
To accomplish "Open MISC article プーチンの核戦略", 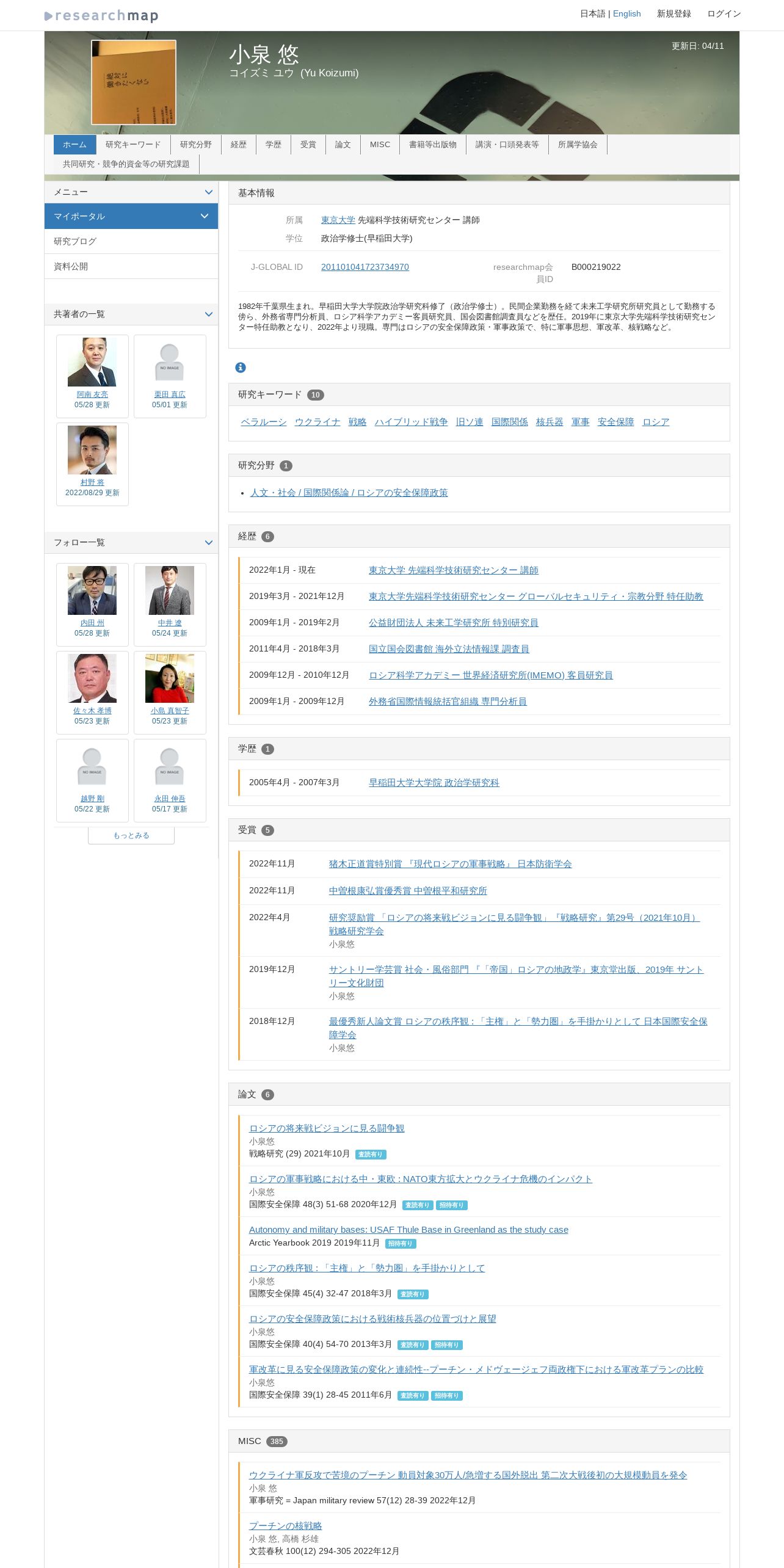I will tap(285, 1526).
